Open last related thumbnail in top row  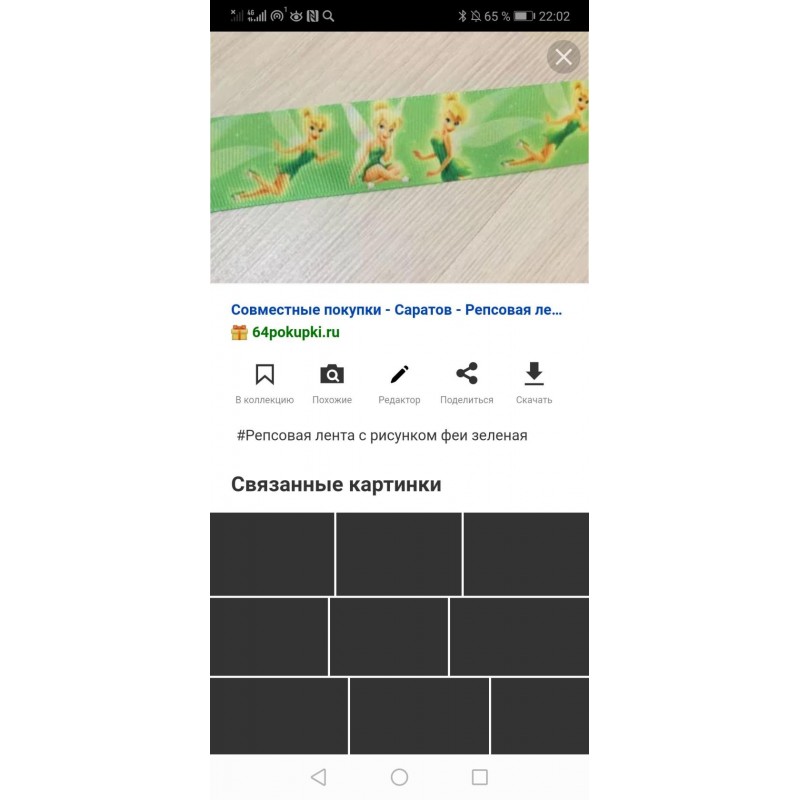tap(526, 554)
